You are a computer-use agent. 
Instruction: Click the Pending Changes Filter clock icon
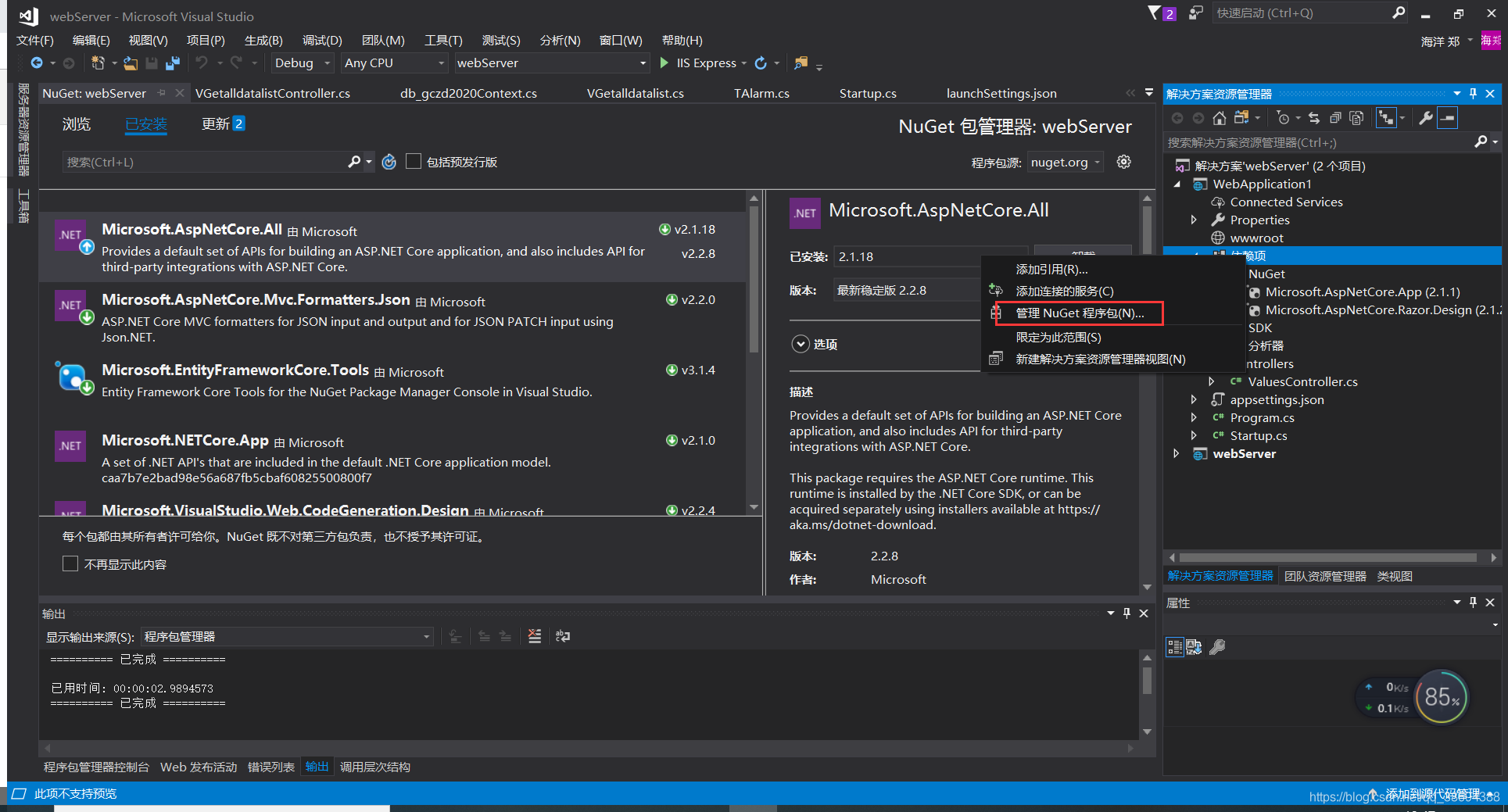[x=1283, y=118]
